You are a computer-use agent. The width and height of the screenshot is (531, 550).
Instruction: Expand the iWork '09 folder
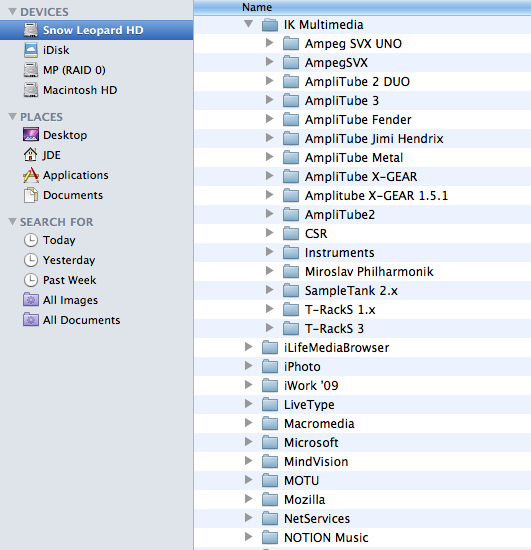click(248, 384)
